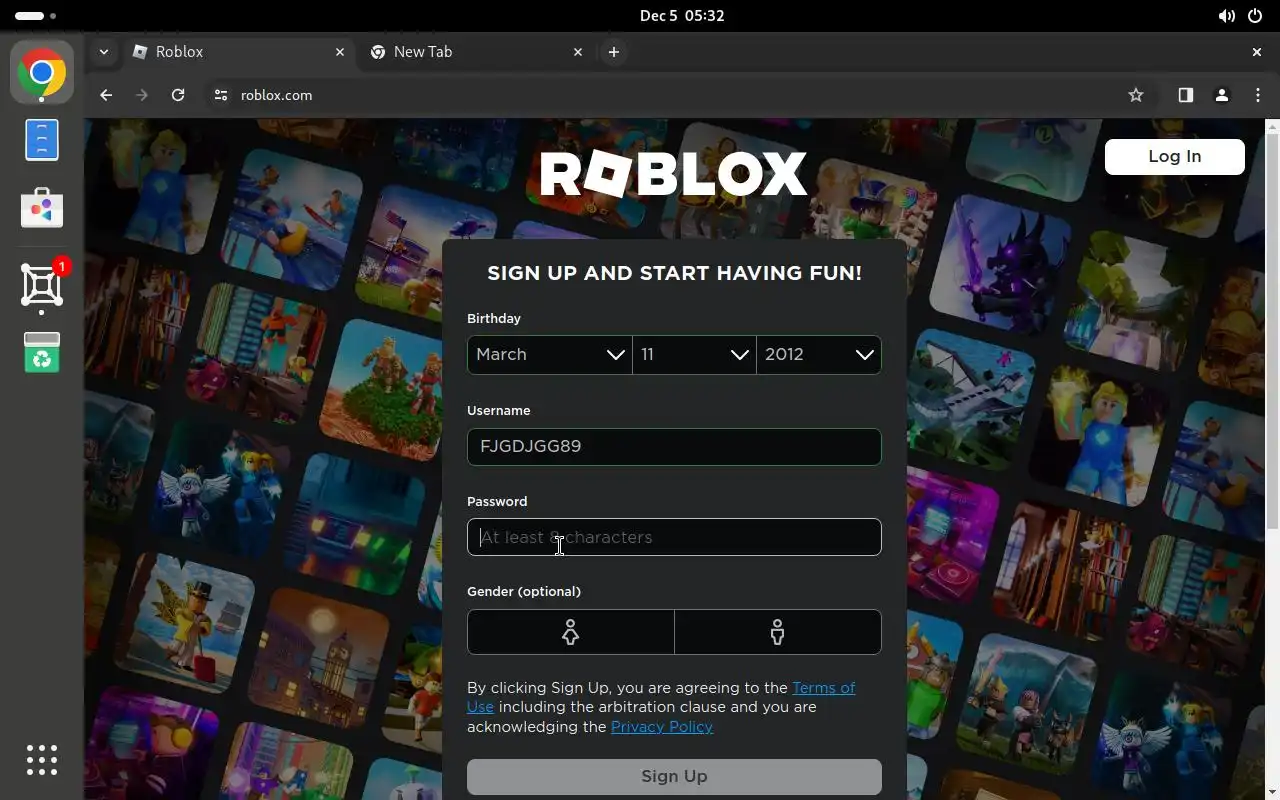Screen dimensions: 1280x800
Task: Show the applications grid
Action: tap(42, 760)
